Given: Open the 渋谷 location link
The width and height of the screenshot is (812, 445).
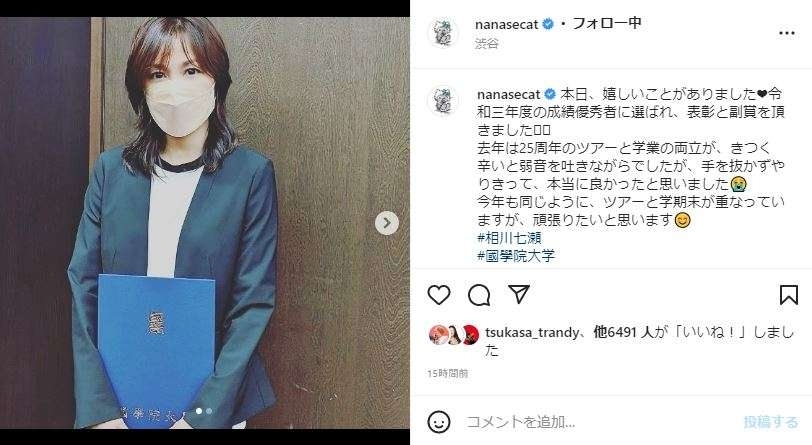Looking at the screenshot, I should pos(486,44).
